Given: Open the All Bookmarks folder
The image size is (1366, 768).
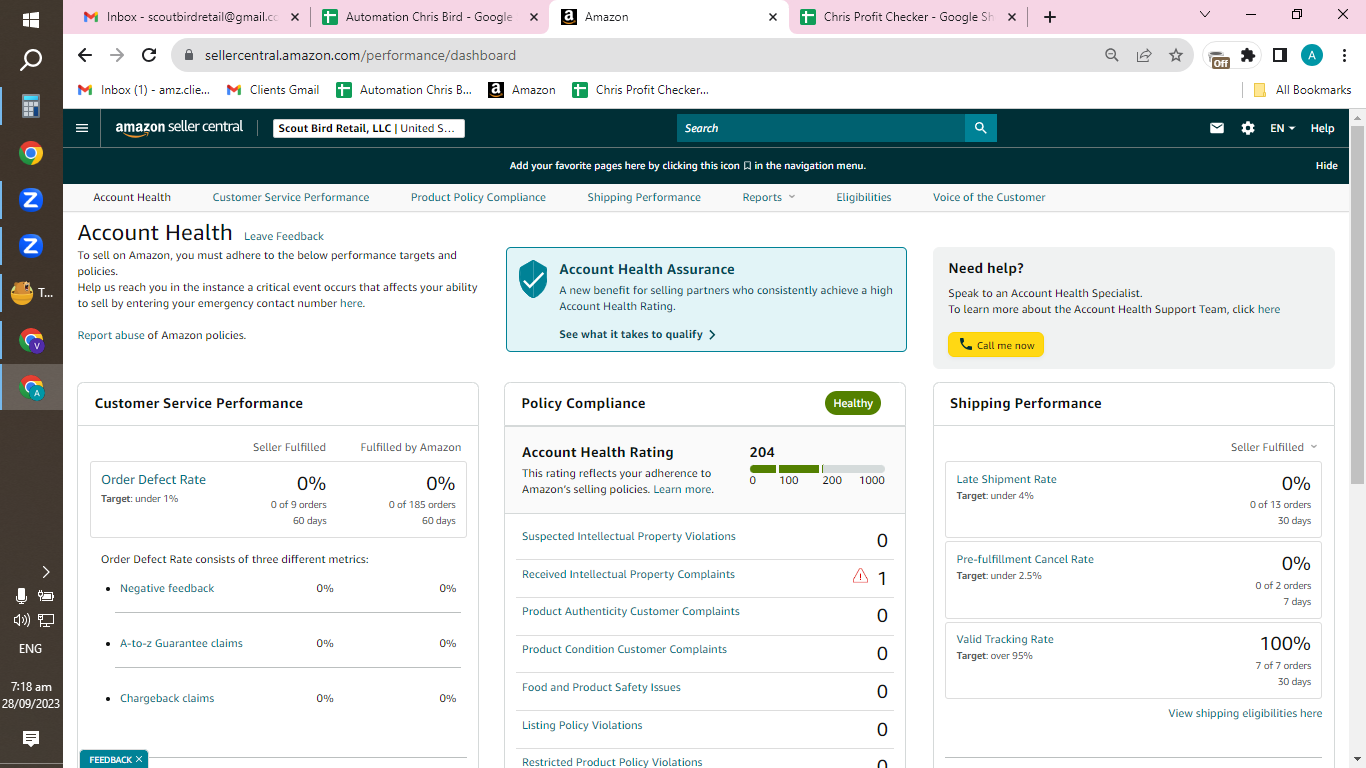Looking at the screenshot, I should coord(1302,90).
